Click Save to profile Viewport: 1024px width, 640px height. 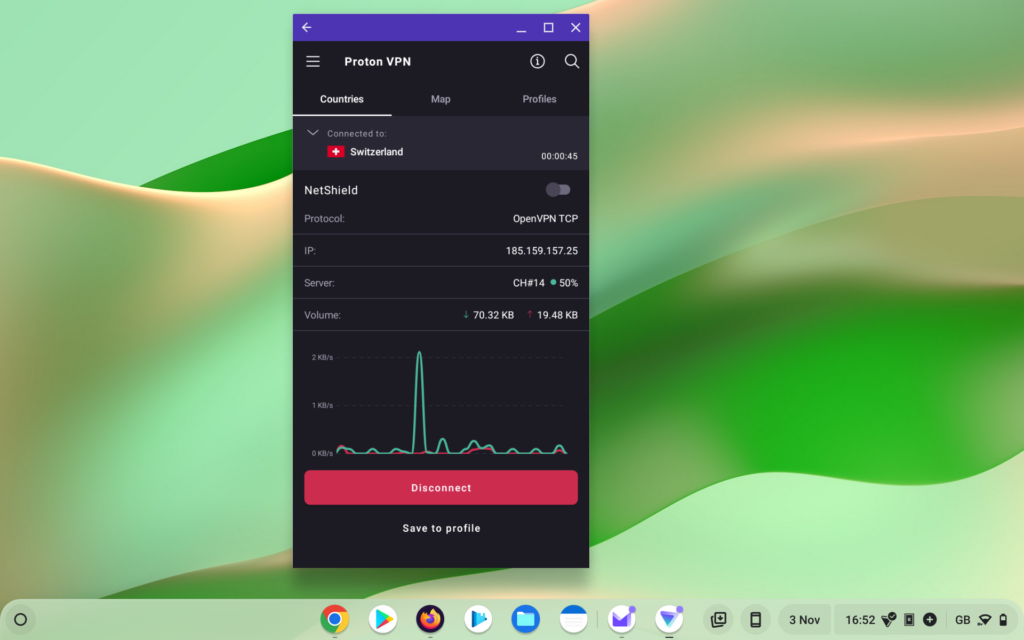[441, 528]
